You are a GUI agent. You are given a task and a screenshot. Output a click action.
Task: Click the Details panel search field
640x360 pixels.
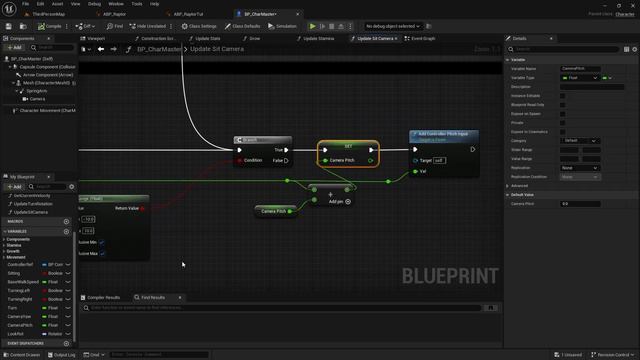563,49
